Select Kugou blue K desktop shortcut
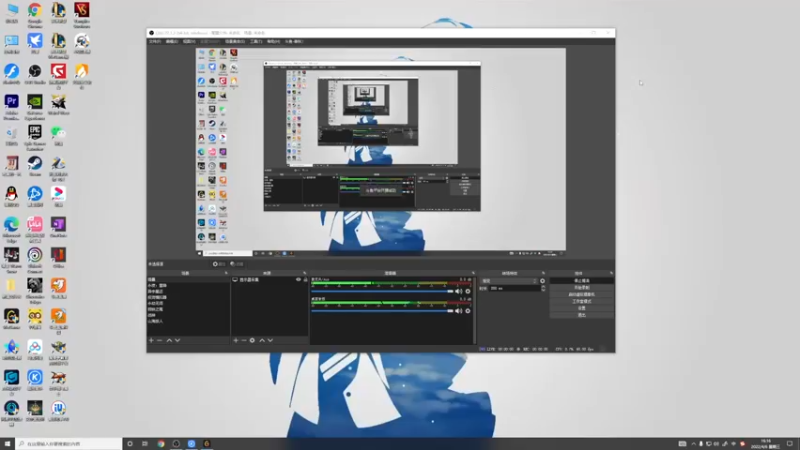Screen dimensions: 800x450 (35, 381)
